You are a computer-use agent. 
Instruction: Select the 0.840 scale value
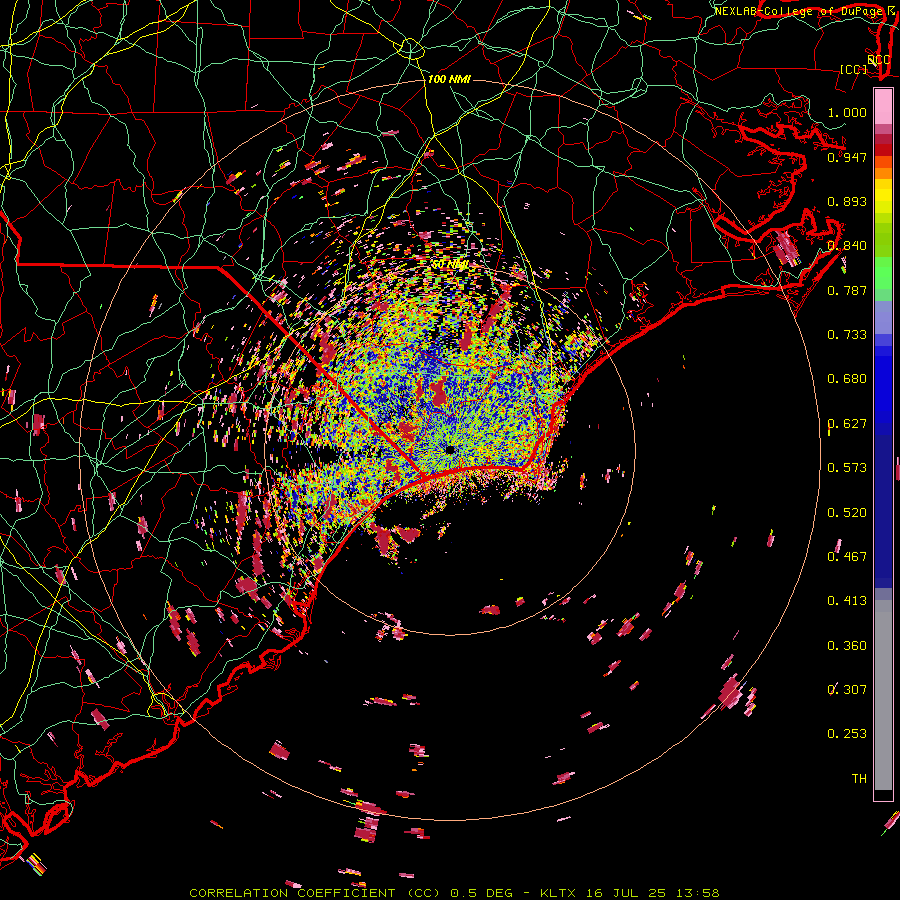tap(847, 245)
